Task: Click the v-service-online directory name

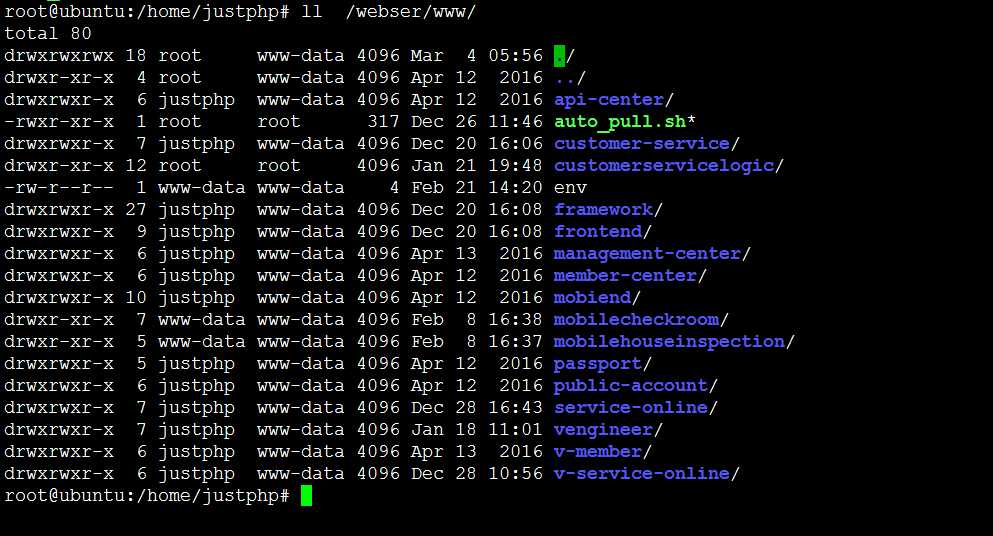Action: (641, 474)
